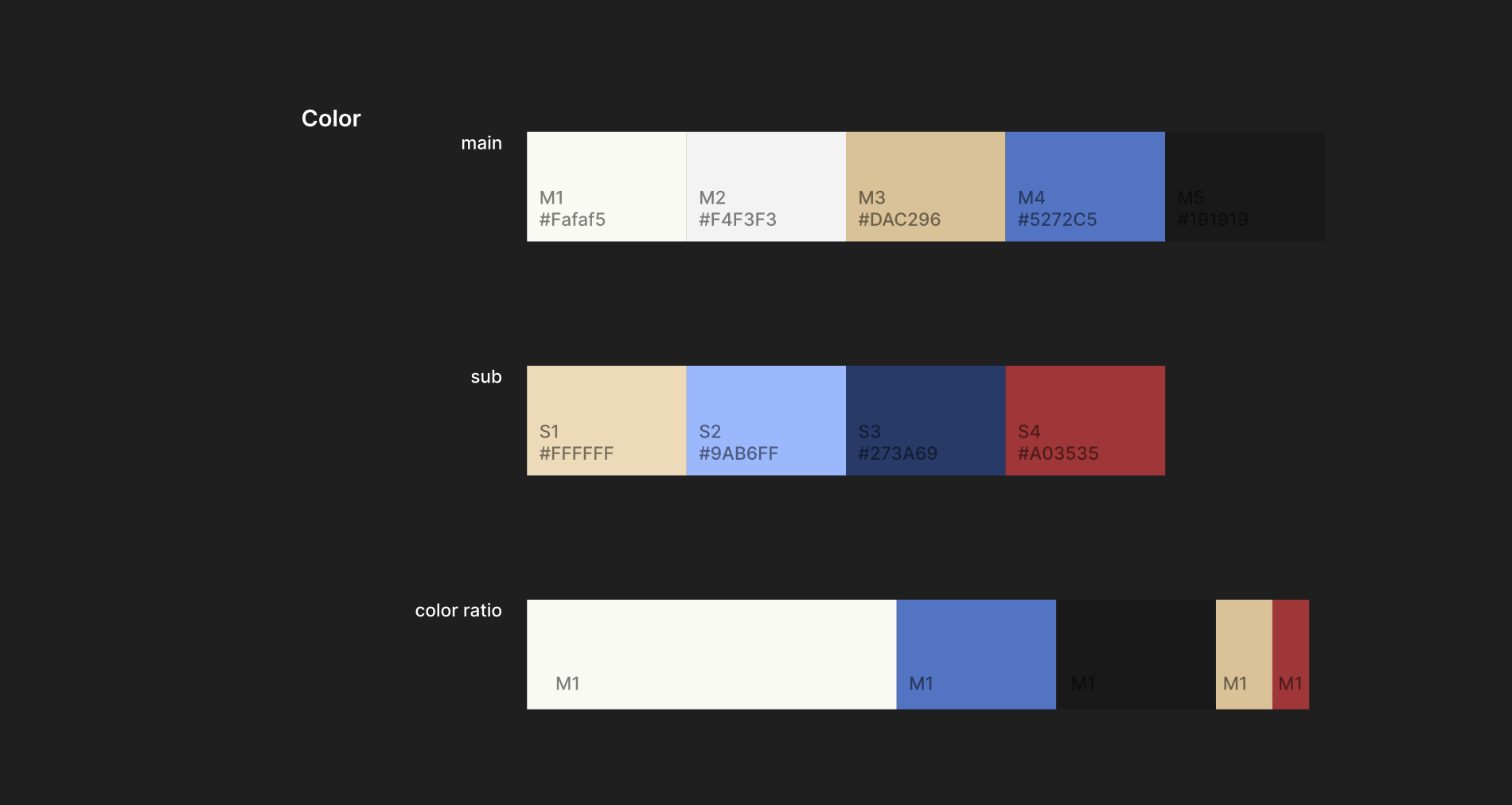Choose the M5 #191919 dark swatch
This screenshot has height=805, width=1512.
pyautogui.click(x=1245, y=186)
